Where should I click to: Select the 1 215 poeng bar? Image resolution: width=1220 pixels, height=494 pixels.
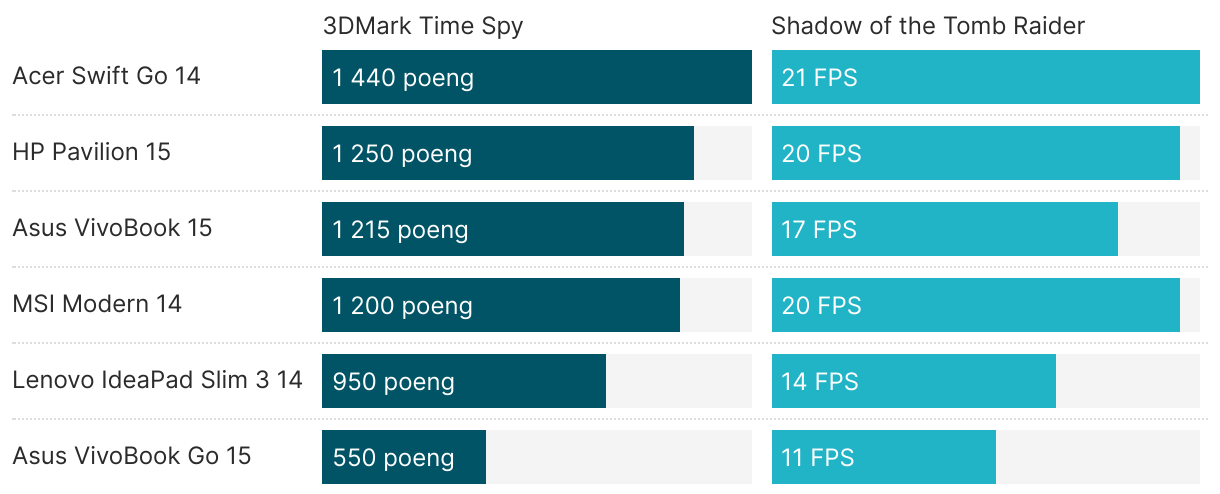pyautogui.click(x=503, y=229)
